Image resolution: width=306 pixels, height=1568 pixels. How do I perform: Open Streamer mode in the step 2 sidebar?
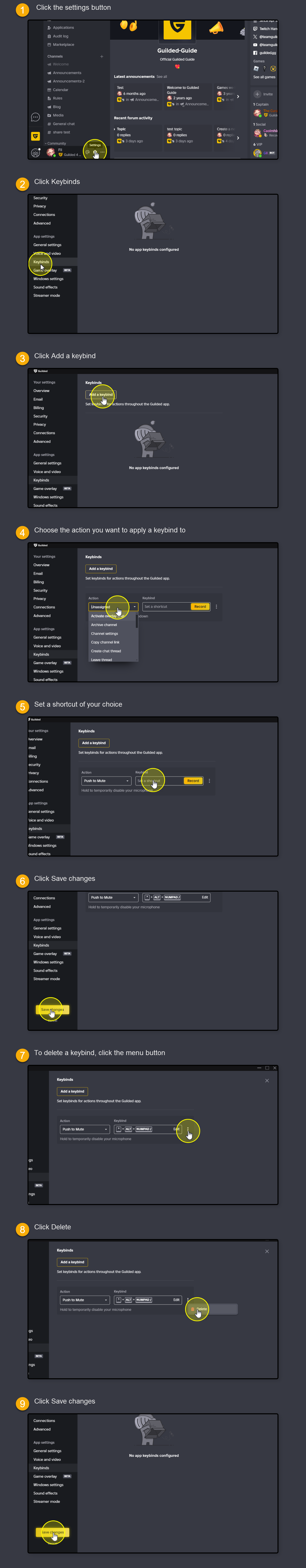coord(47,296)
